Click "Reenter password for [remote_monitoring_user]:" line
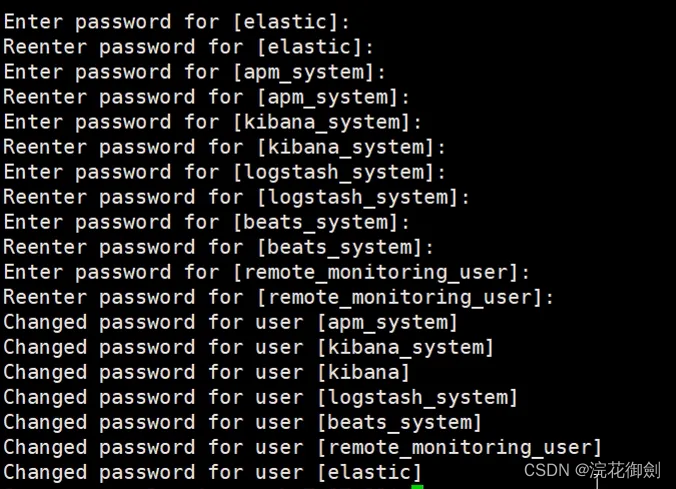 coord(279,298)
